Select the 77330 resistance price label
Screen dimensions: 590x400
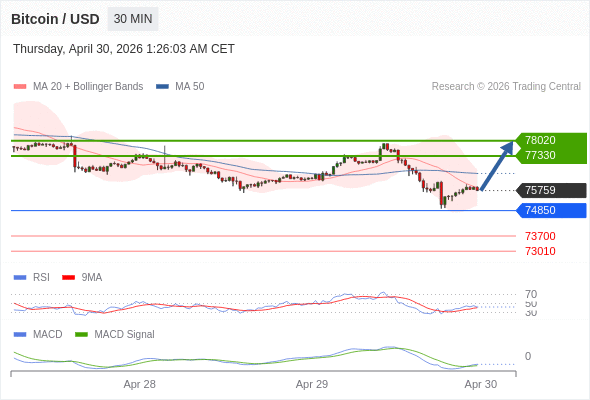click(540, 155)
